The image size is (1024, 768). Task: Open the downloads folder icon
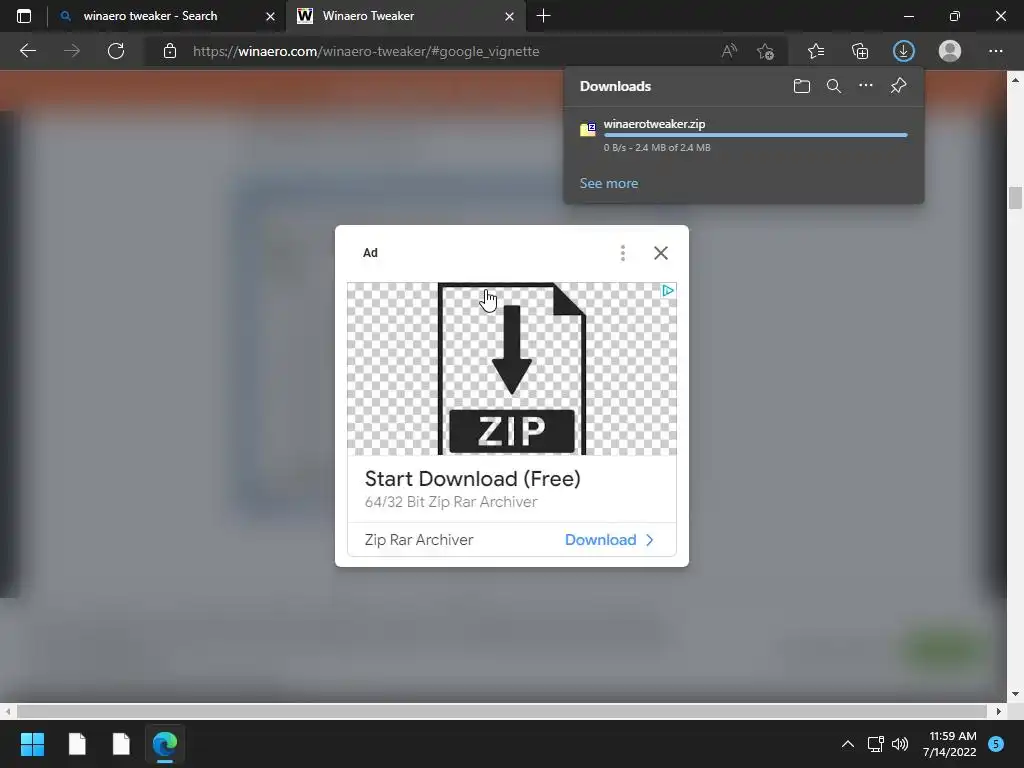tap(802, 86)
